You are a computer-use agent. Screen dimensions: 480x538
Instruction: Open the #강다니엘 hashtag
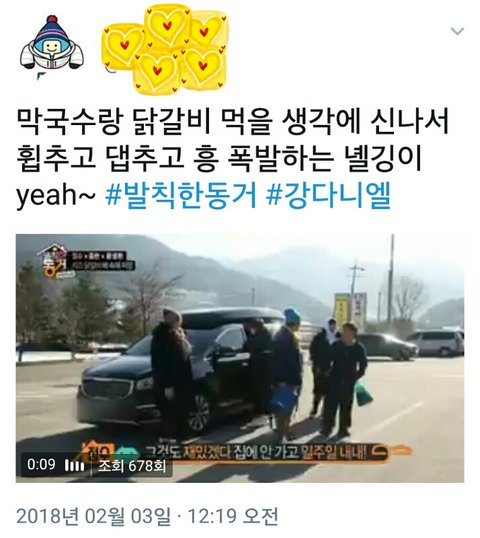click(328, 197)
